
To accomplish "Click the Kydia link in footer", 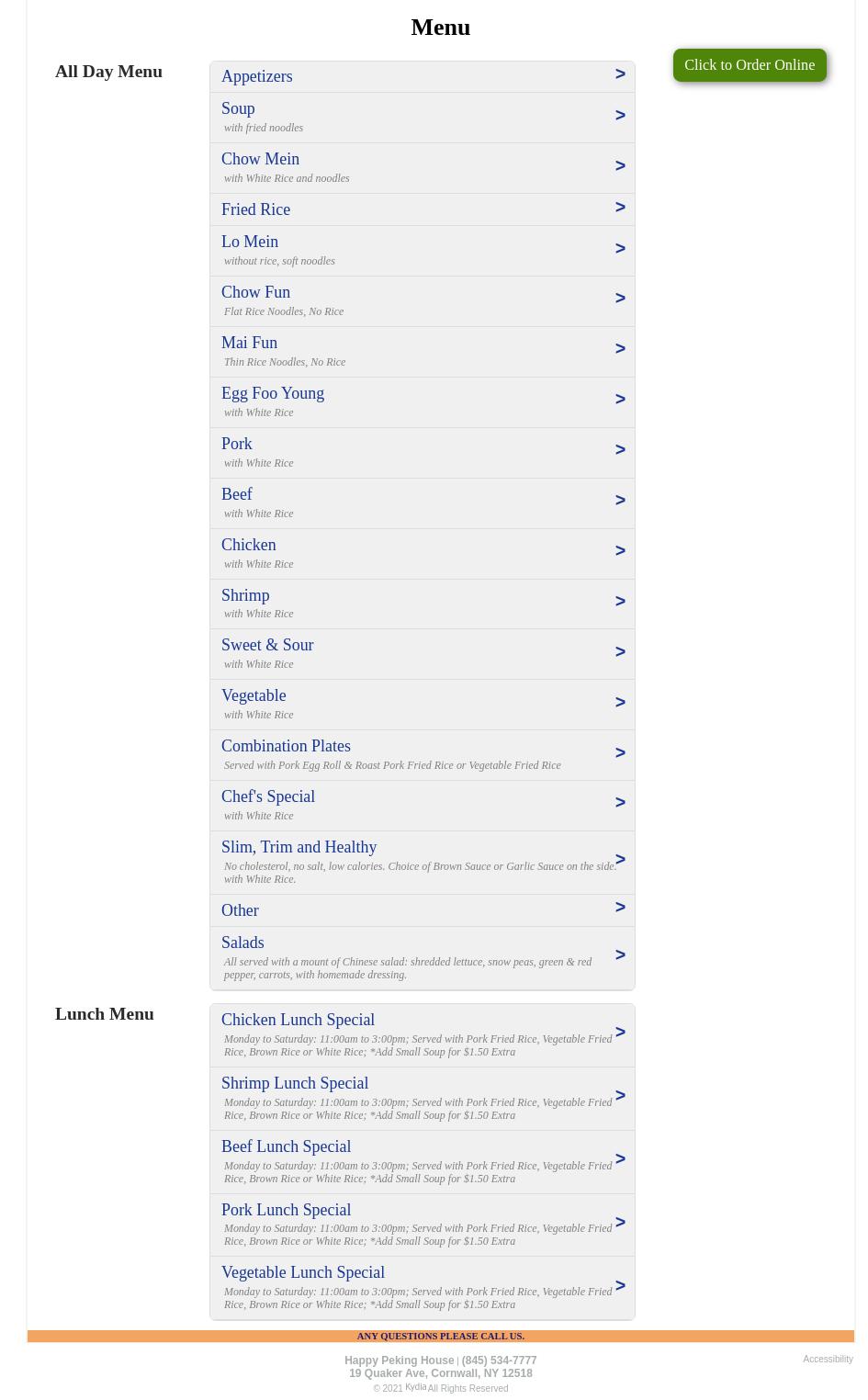I will (x=415, y=1387).
